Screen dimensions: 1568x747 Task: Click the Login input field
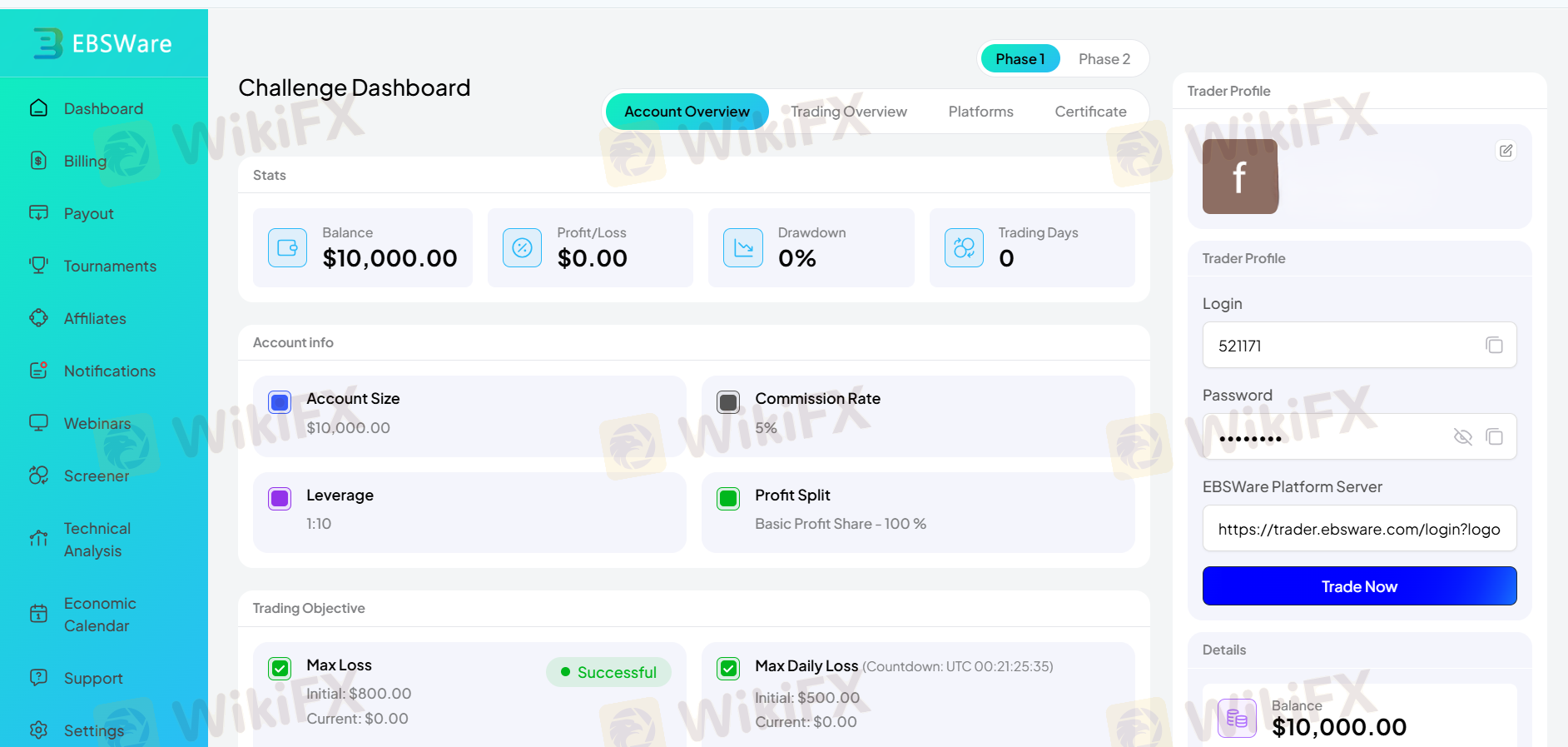(x=1359, y=345)
